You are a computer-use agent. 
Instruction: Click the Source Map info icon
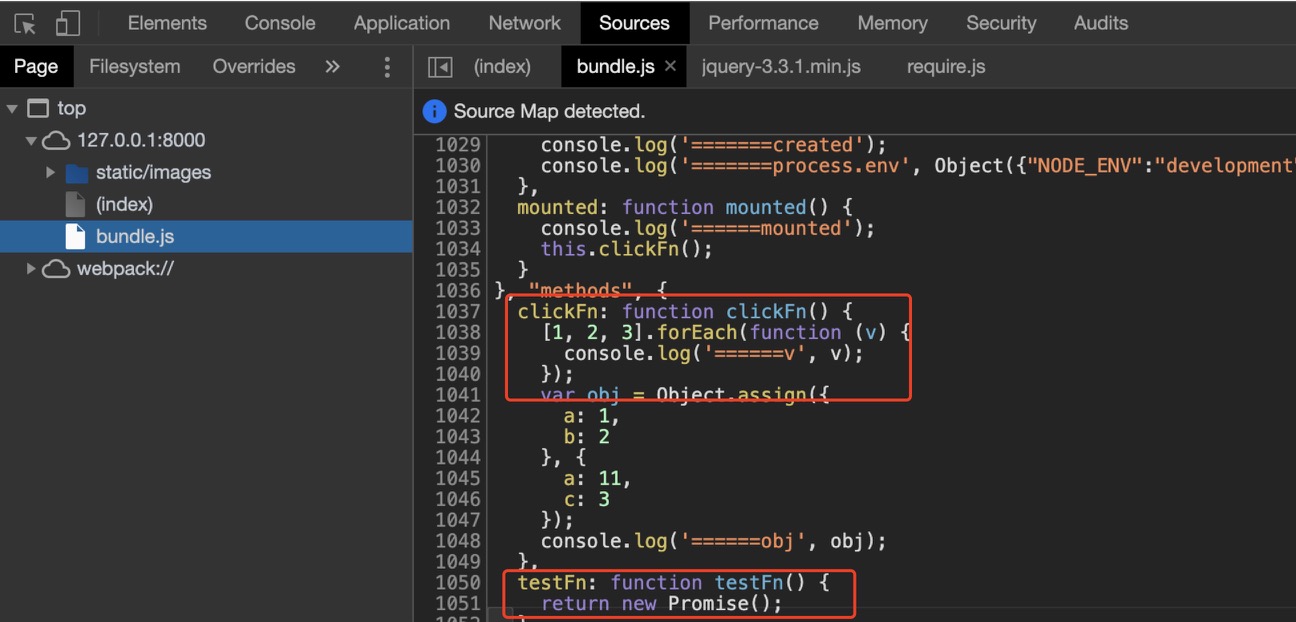(434, 111)
